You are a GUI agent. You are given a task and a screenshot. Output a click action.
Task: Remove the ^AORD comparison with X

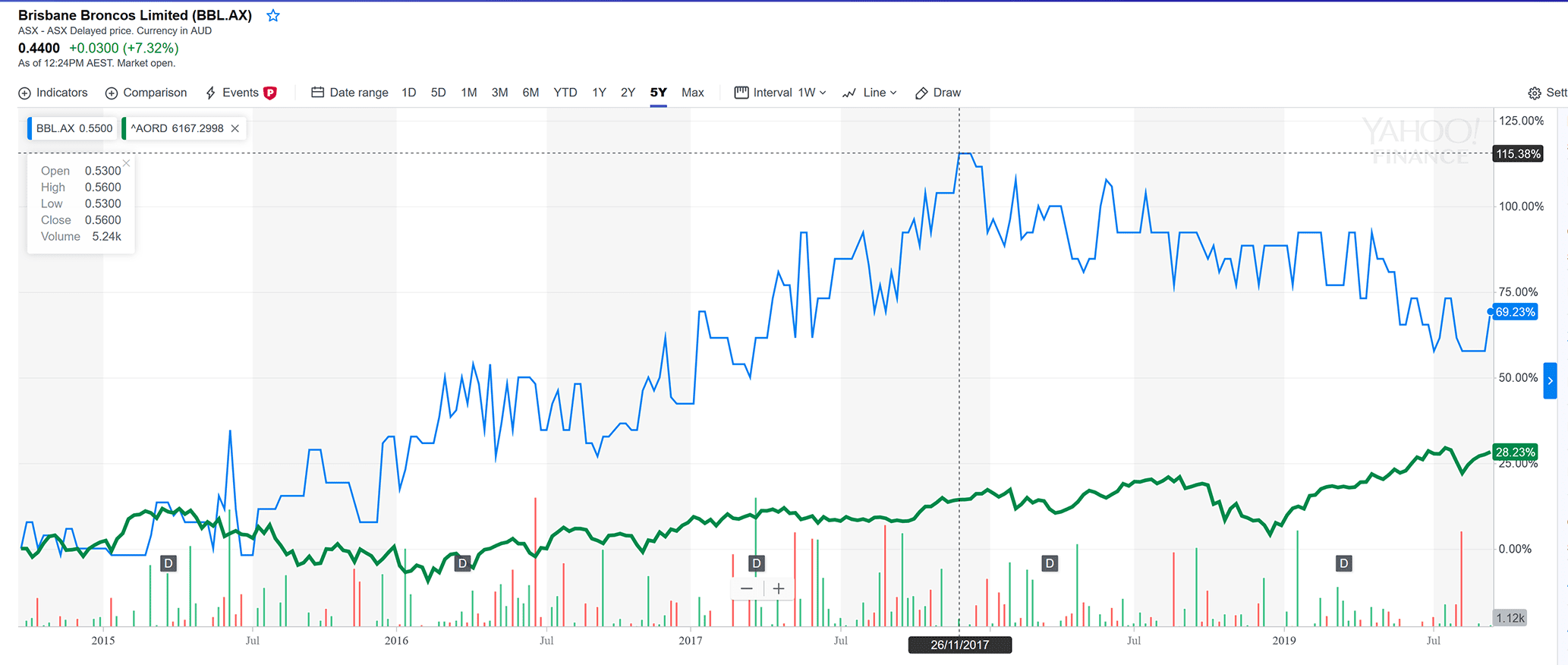[235, 128]
